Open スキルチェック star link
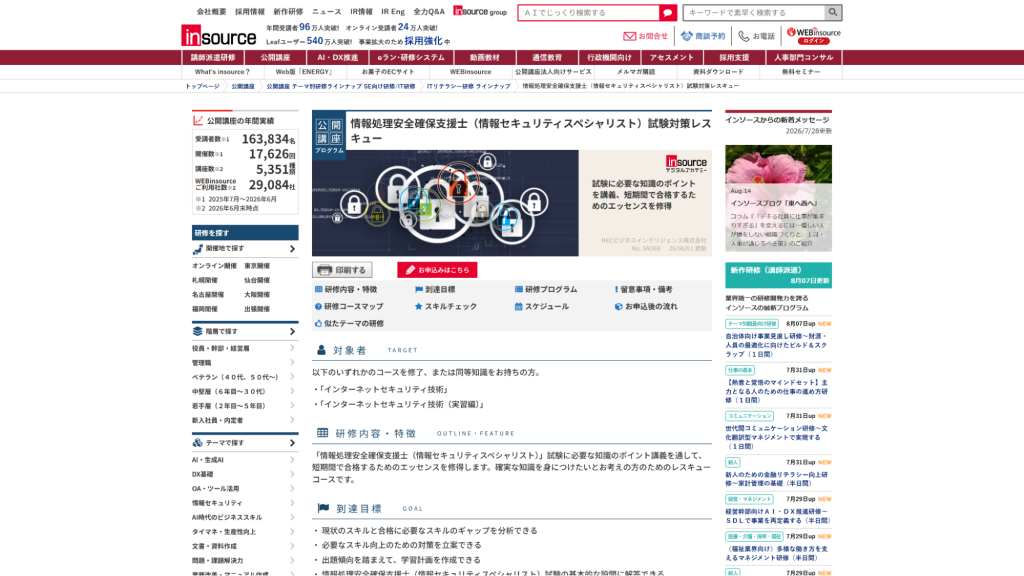 click(445, 306)
